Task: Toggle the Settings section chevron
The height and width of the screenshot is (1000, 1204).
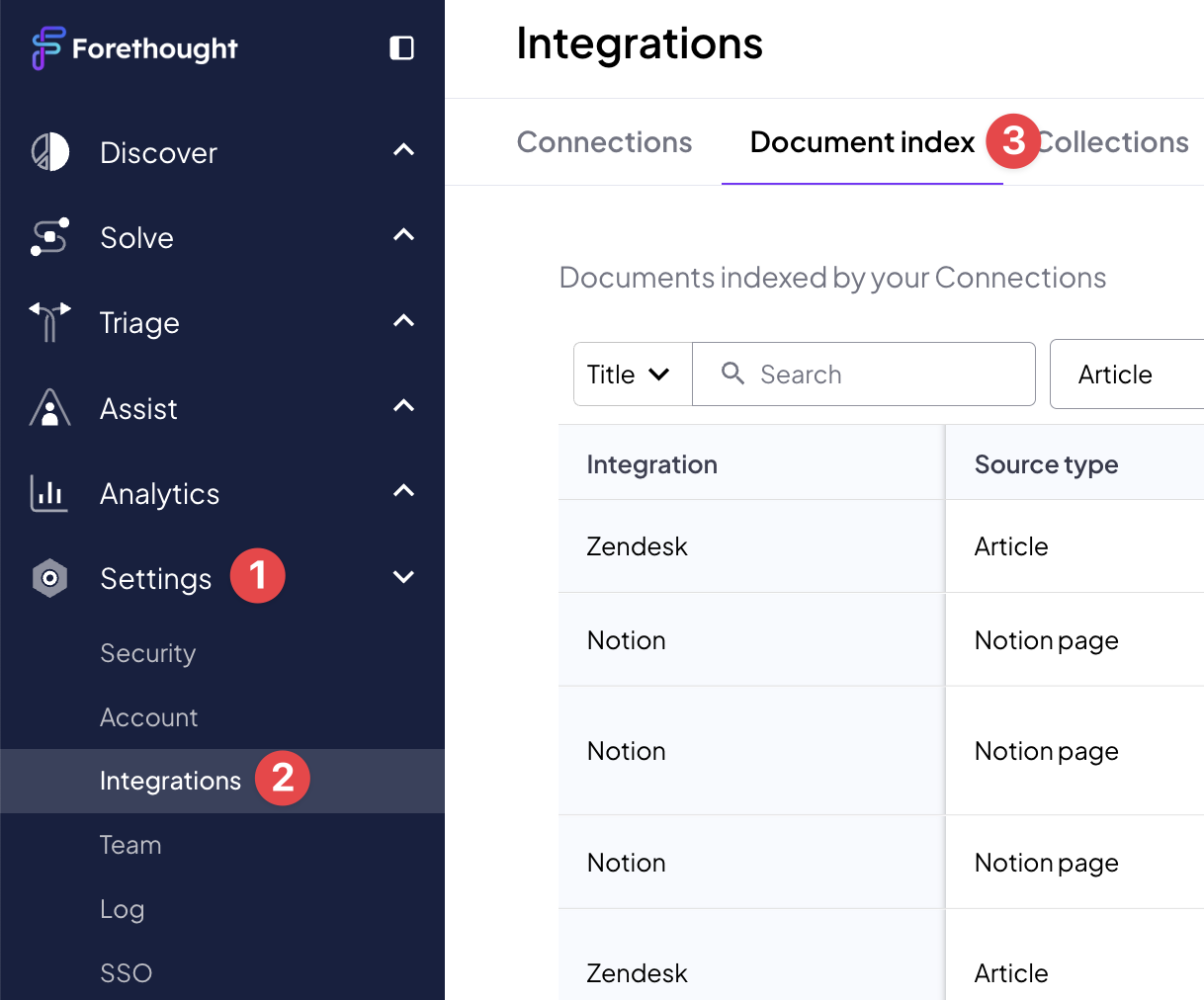Action: (403, 577)
